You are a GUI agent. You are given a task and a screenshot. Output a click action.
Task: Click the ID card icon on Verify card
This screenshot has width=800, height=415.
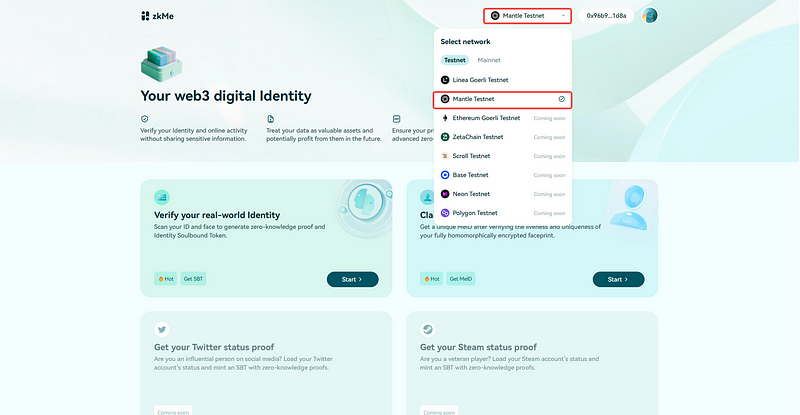pyautogui.click(x=162, y=198)
